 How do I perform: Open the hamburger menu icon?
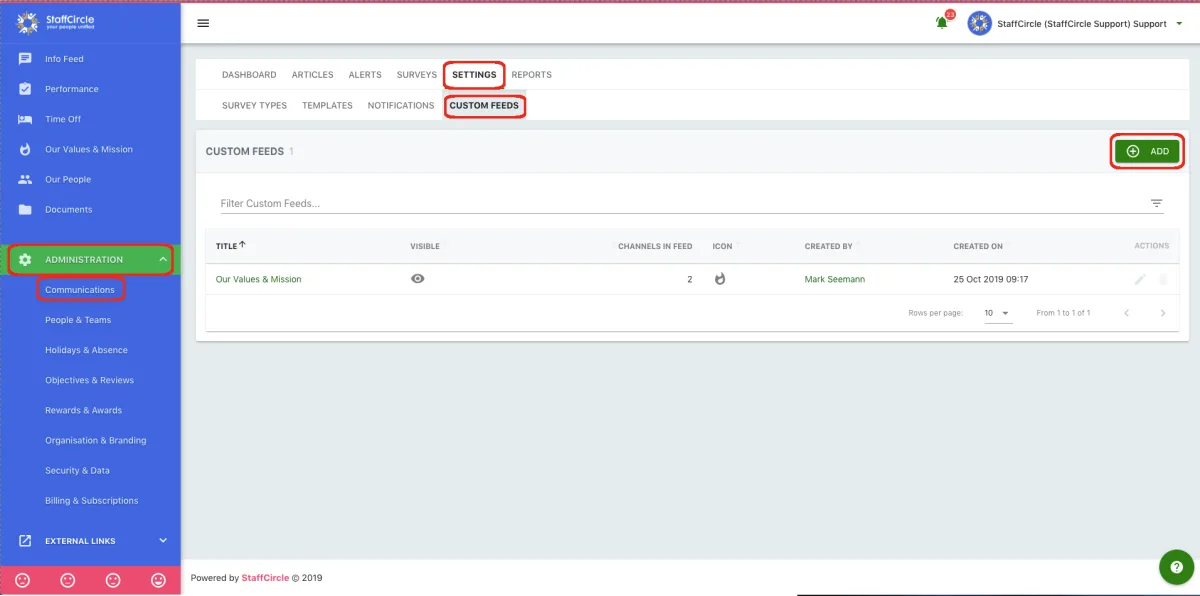coord(203,23)
